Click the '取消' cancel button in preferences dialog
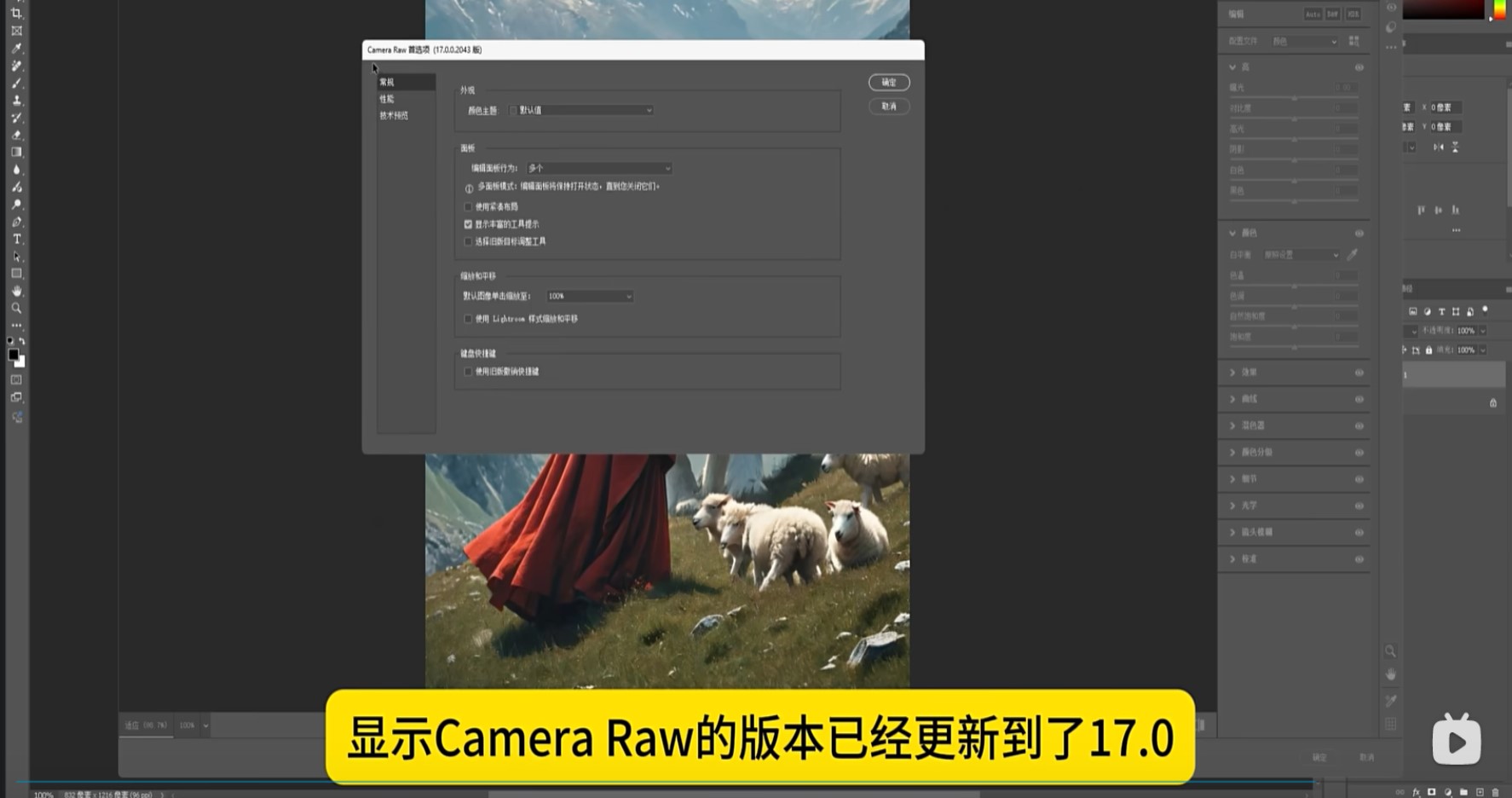1512x798 pixels. (x=889, y=107)
